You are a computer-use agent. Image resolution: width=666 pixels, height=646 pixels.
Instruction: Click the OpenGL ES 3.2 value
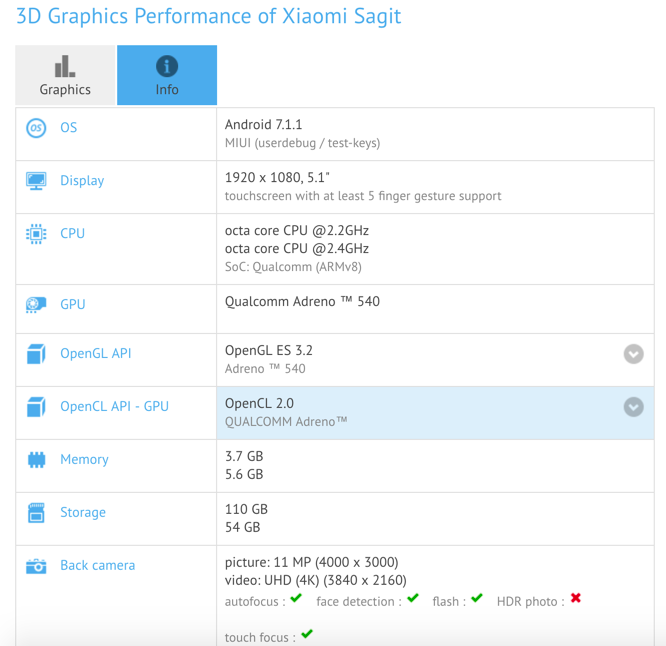[269, 350]
